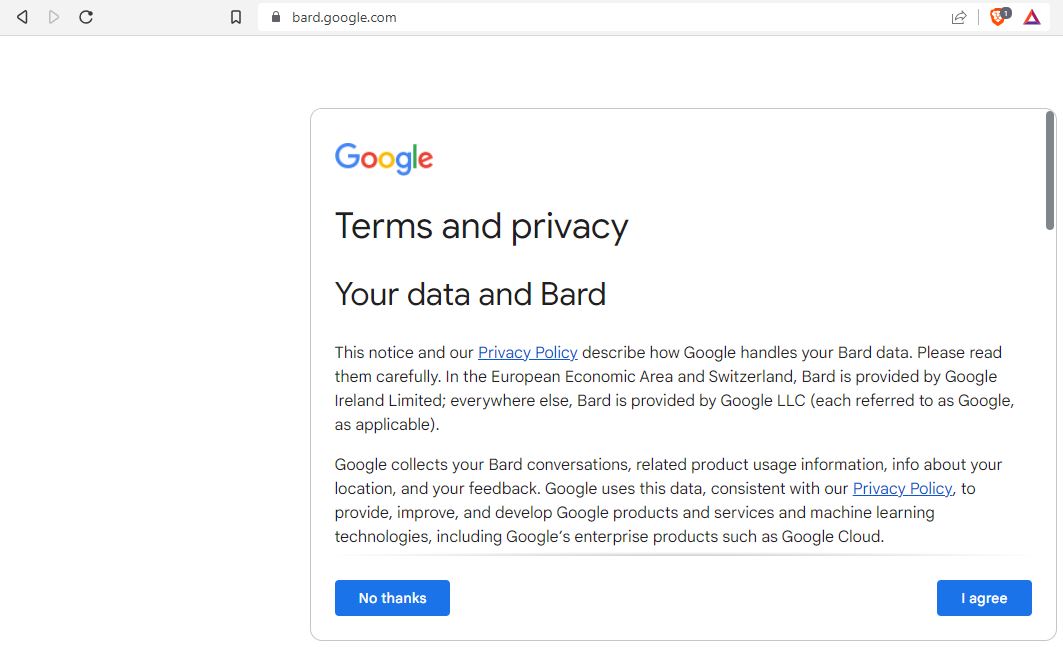Go back using the browser back arrow

(x=22, y=17)
